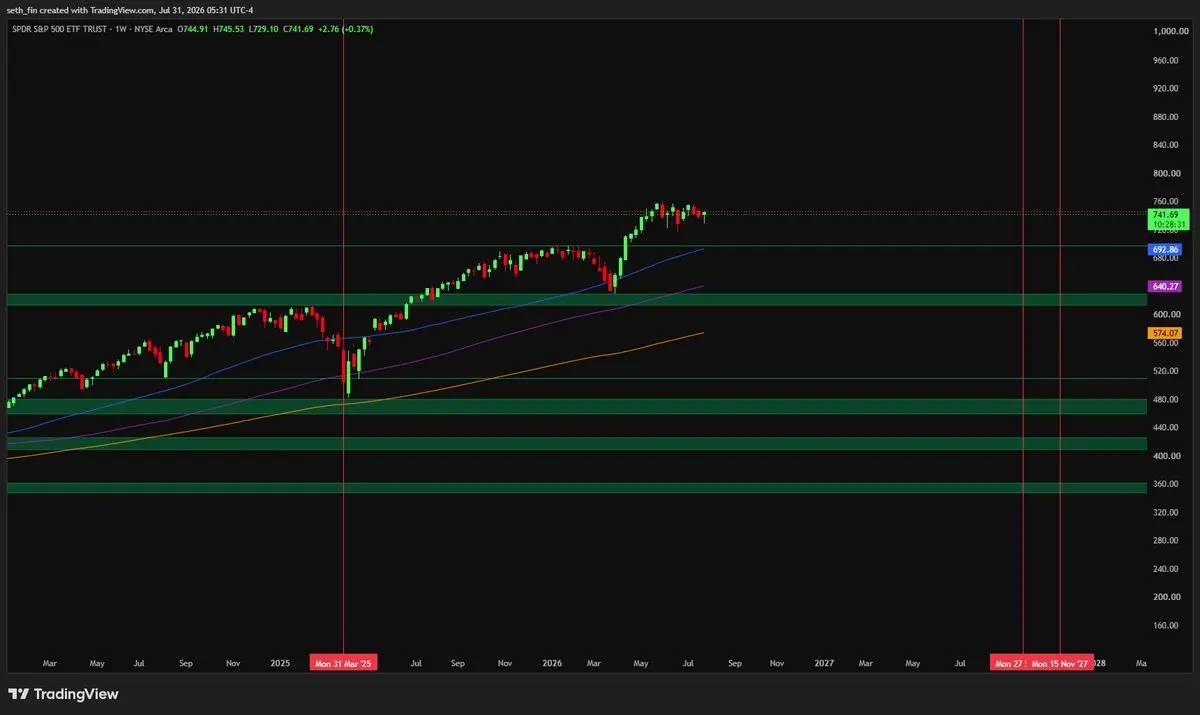This screenshot has width=1200, height=715.
Task: Click the 960.00 price axis label
Action: click(x=1167, y=60)
